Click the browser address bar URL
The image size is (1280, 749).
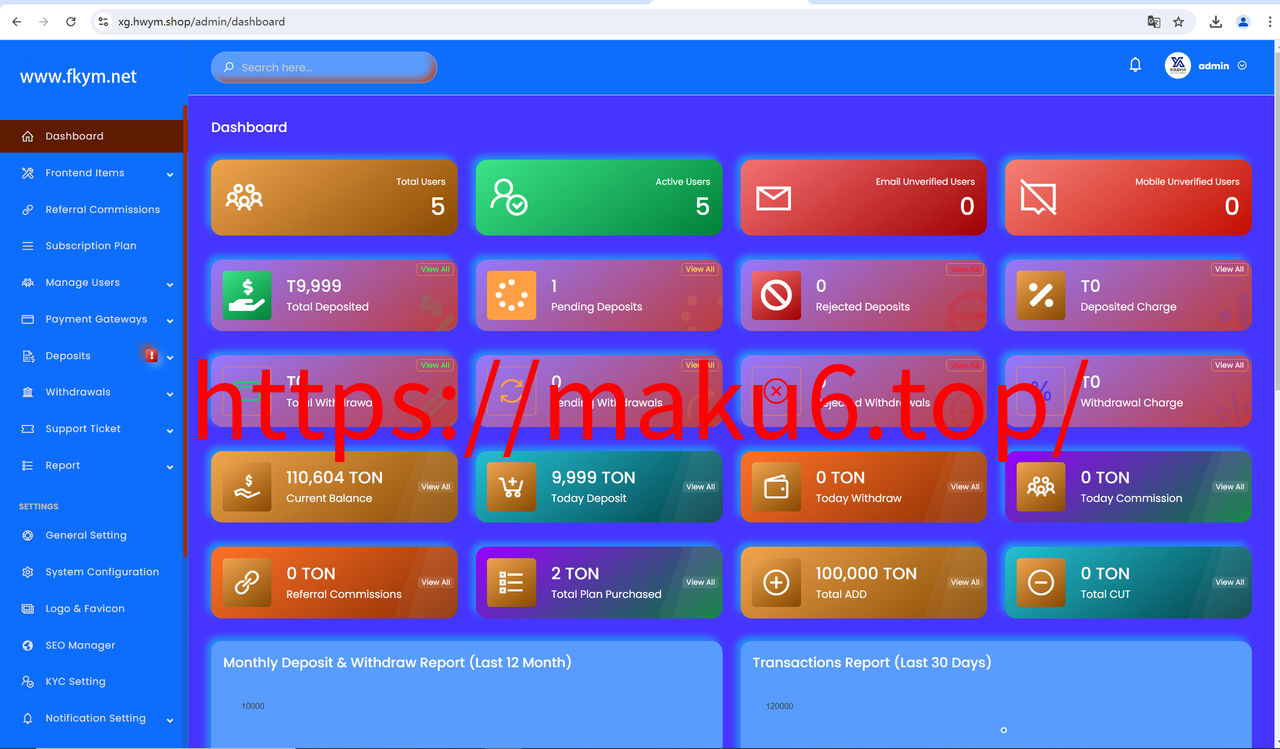(201, 21)
